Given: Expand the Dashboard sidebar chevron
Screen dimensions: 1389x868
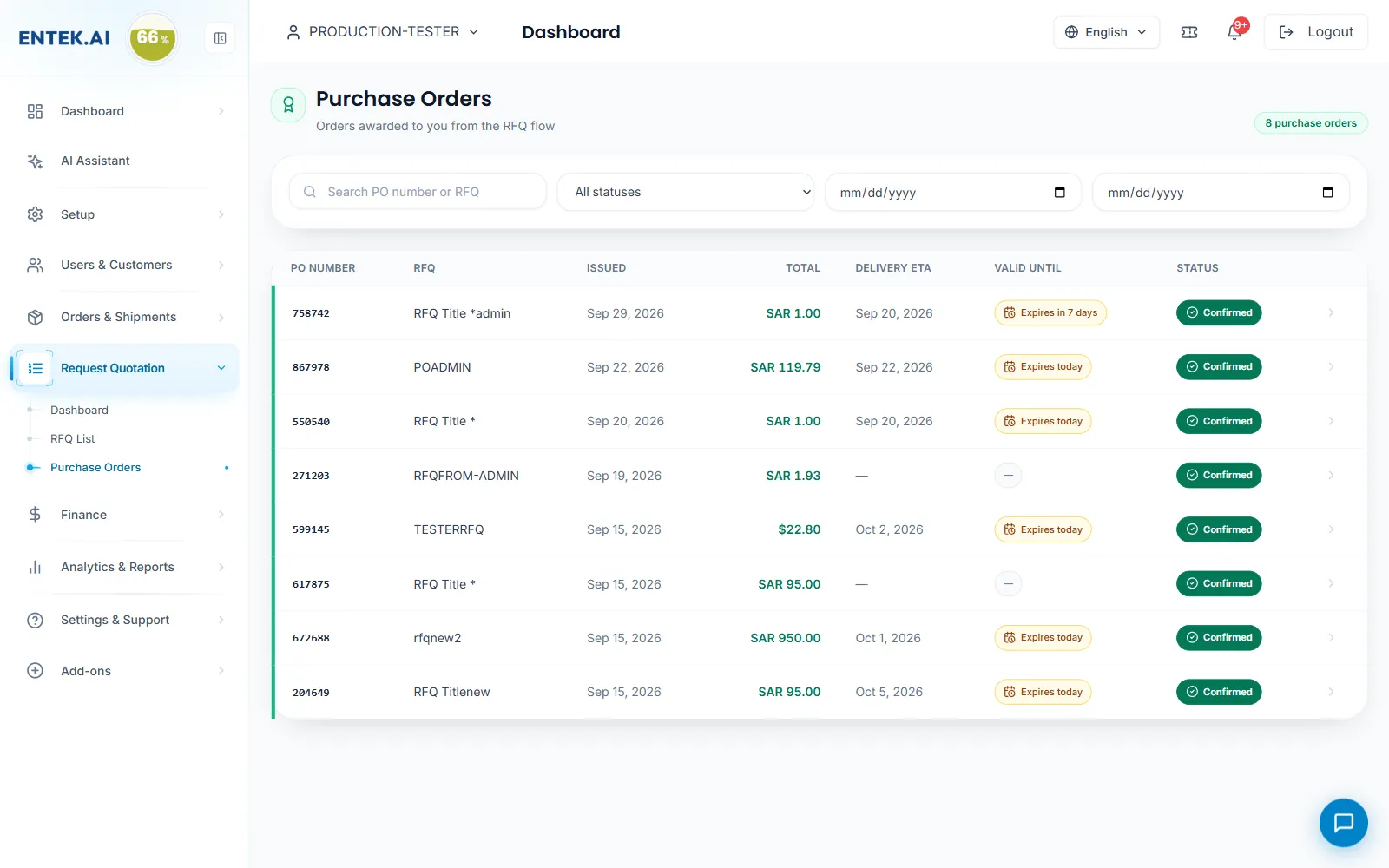Looking at the screenshot, I should 221,111.
